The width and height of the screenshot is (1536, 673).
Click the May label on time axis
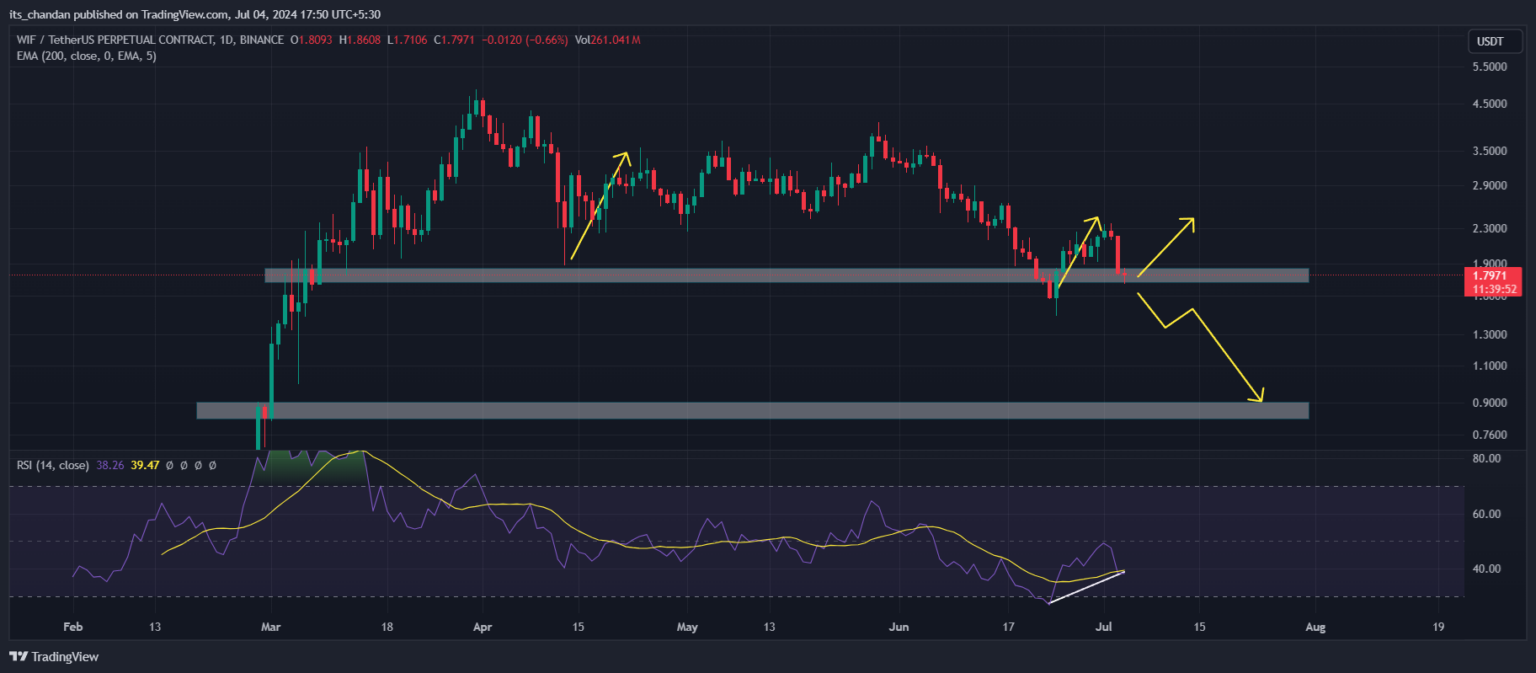tap(686, 627)
